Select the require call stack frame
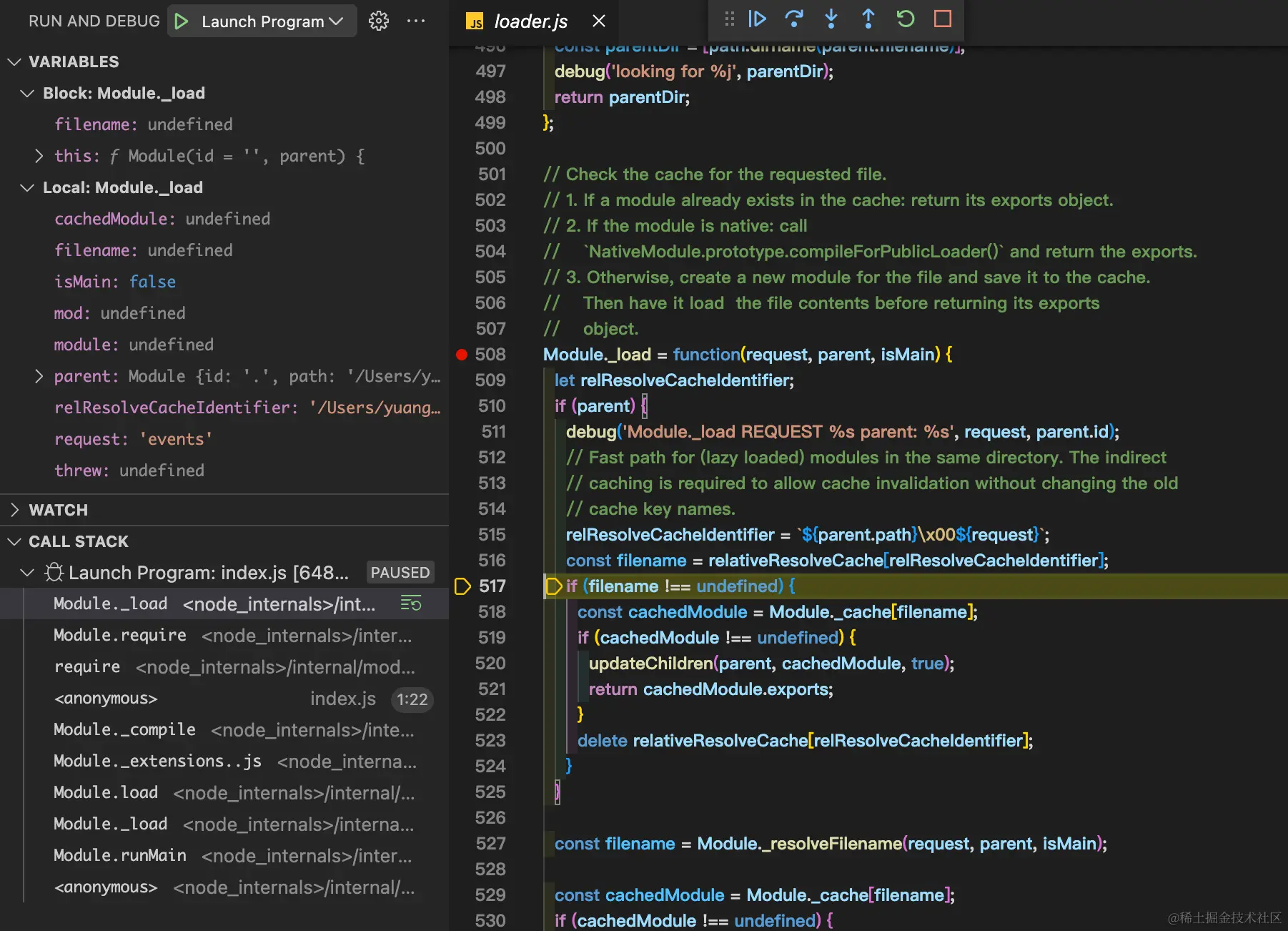The height and width of the screenshot is (931, 1288). tap(224, 667)
